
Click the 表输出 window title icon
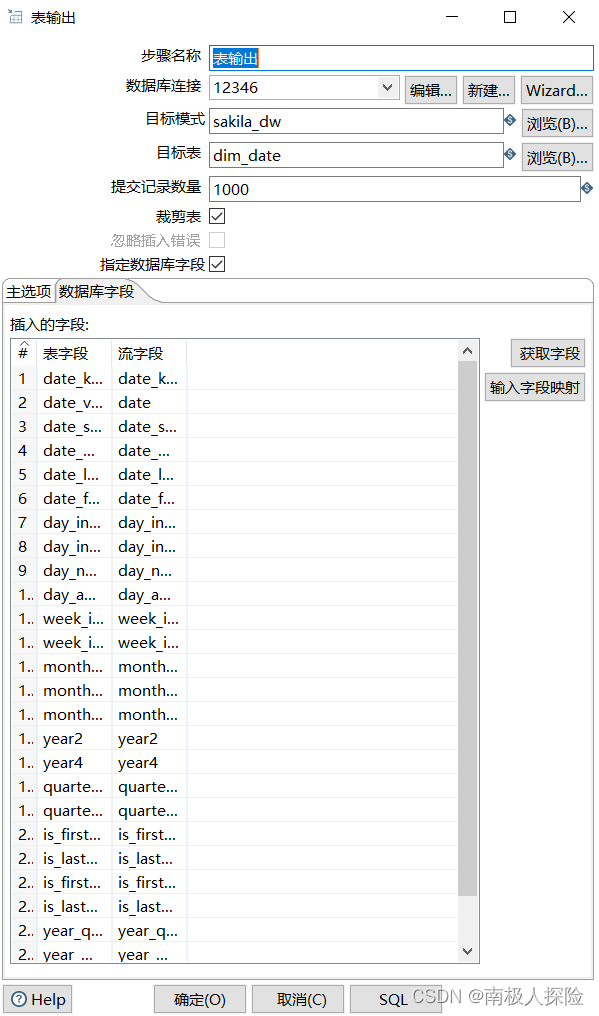click(x=15, y=17)
